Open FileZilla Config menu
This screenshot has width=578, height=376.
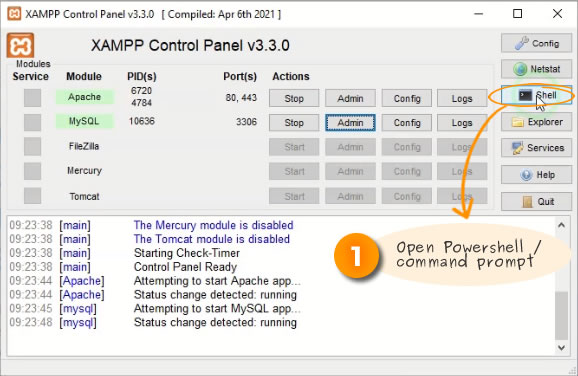407,147
